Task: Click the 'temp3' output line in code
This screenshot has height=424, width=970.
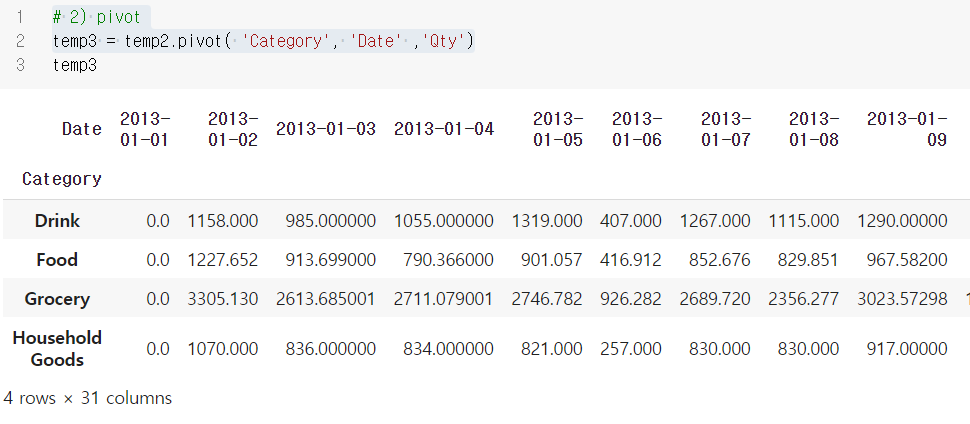Action: click(x=75, y=65)
